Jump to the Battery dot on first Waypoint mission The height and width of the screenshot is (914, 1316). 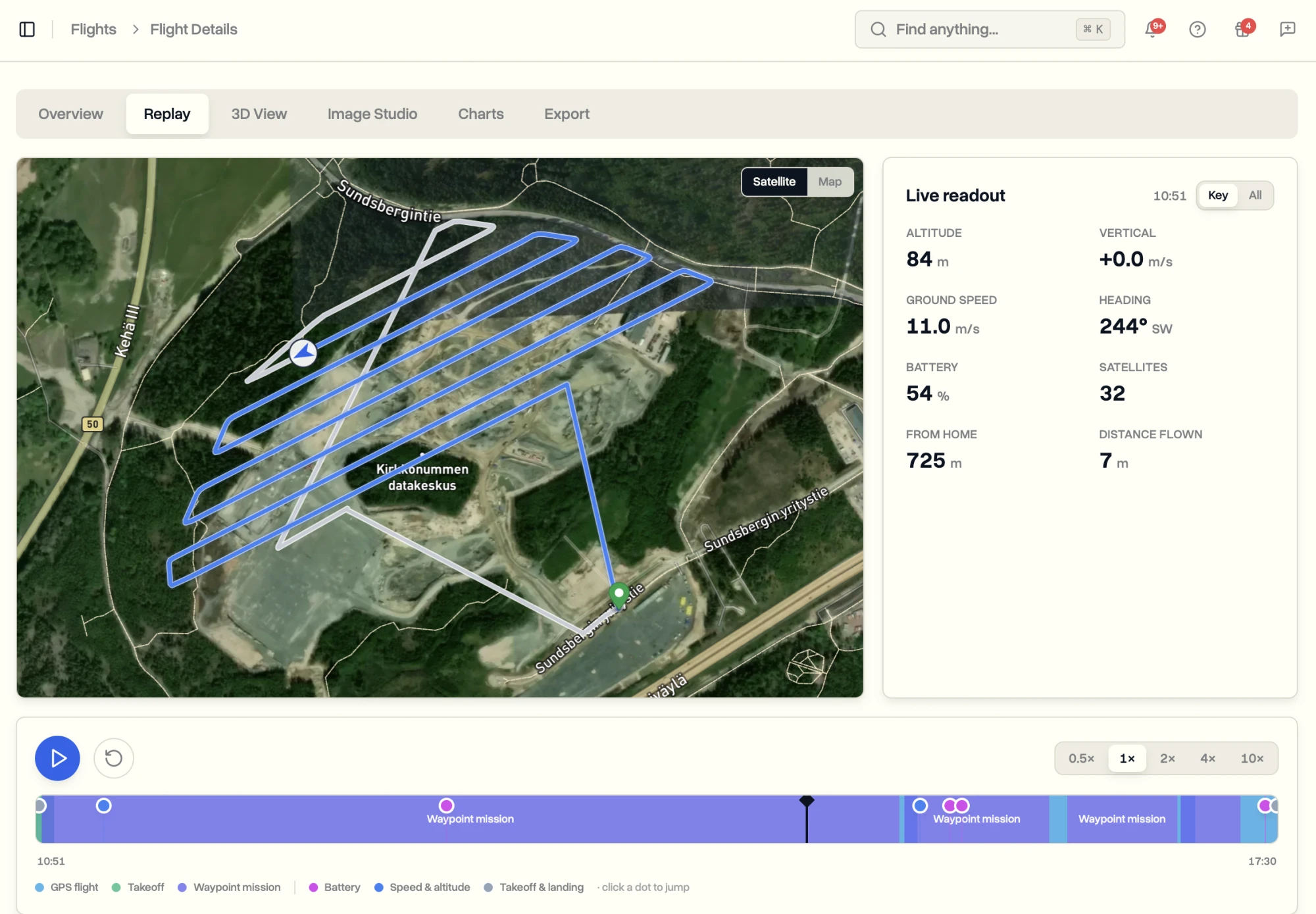[447, 805]
